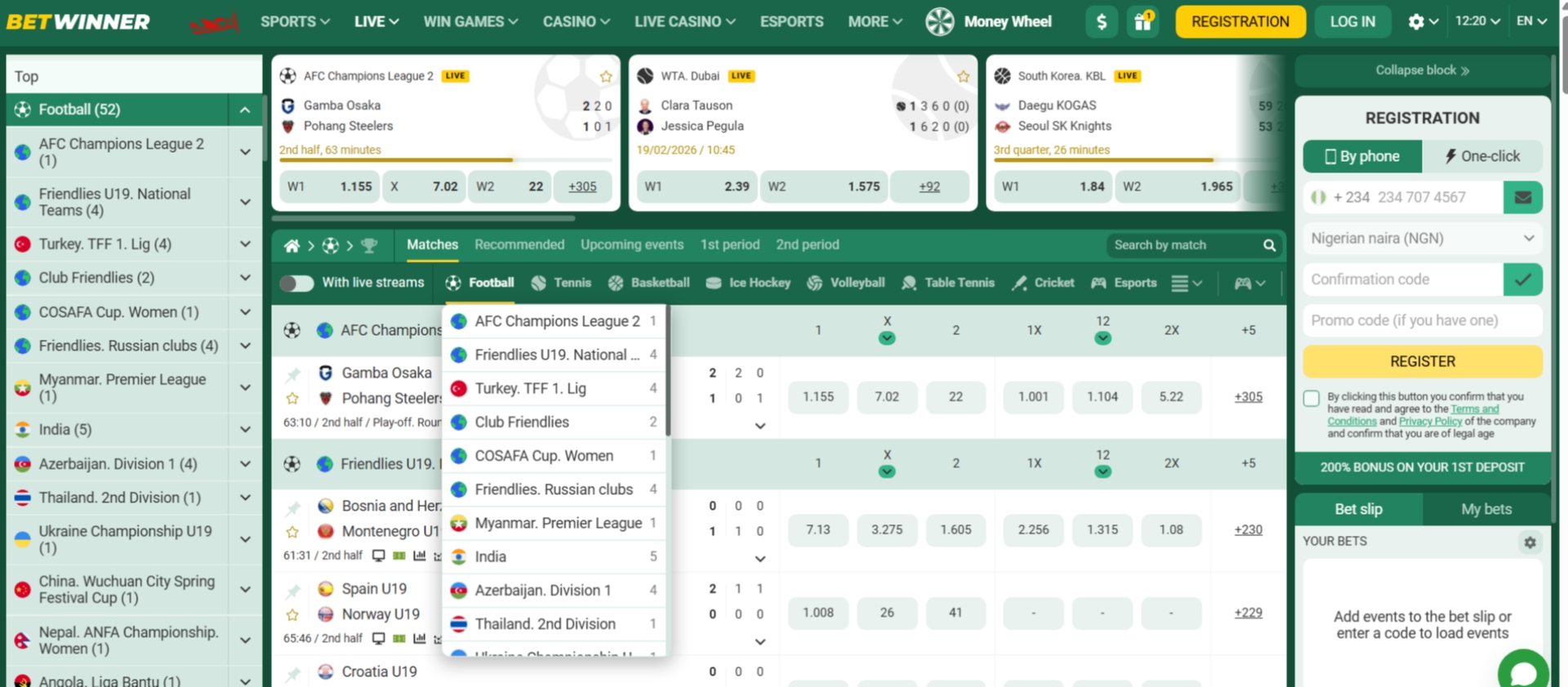Expand Turkey. TFF 1. Lig in sidebar
Screen dimensions: 1568x687
pyautogui.click(x=245, y=244)
